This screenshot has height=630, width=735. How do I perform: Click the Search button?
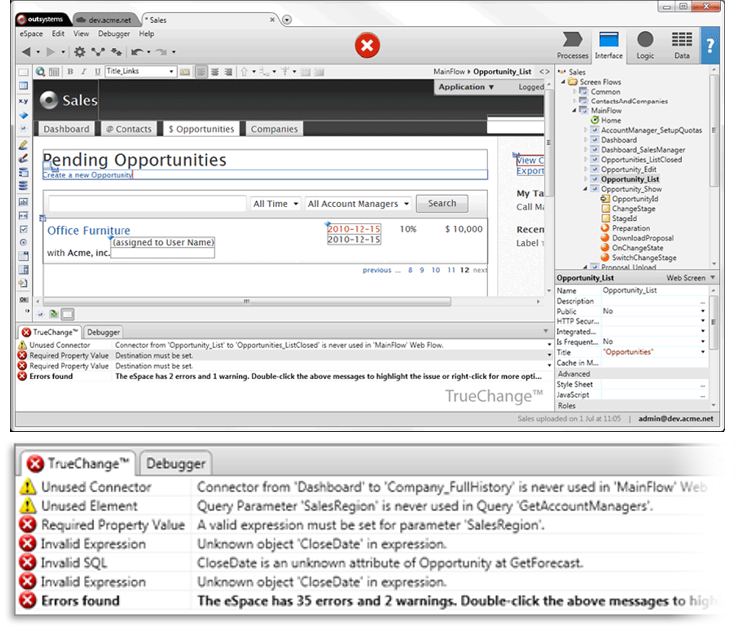(x=442, y=203)
